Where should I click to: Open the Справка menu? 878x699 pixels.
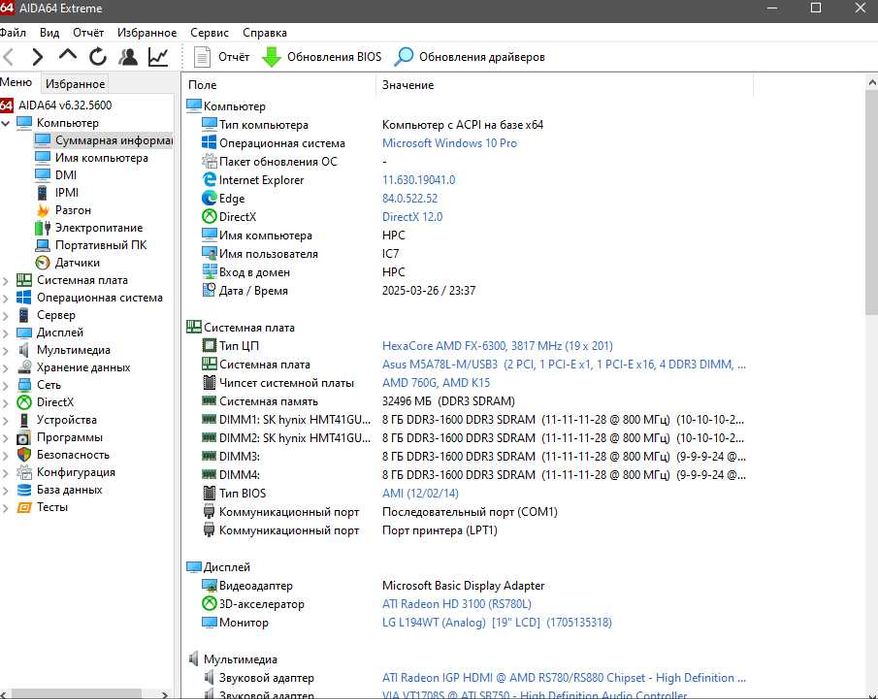(265, 32)
